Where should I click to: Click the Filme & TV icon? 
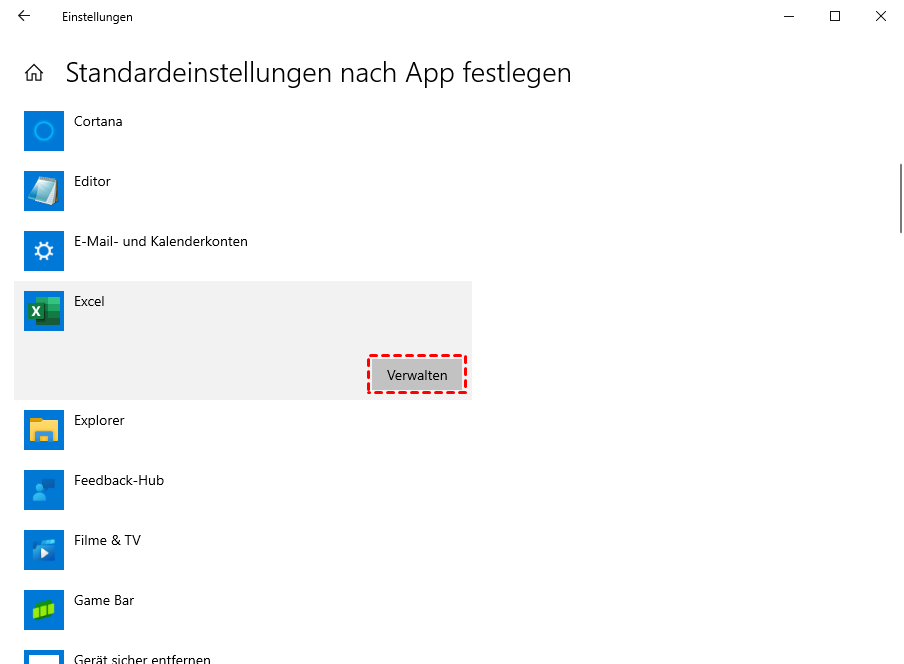tap(44, 550)
